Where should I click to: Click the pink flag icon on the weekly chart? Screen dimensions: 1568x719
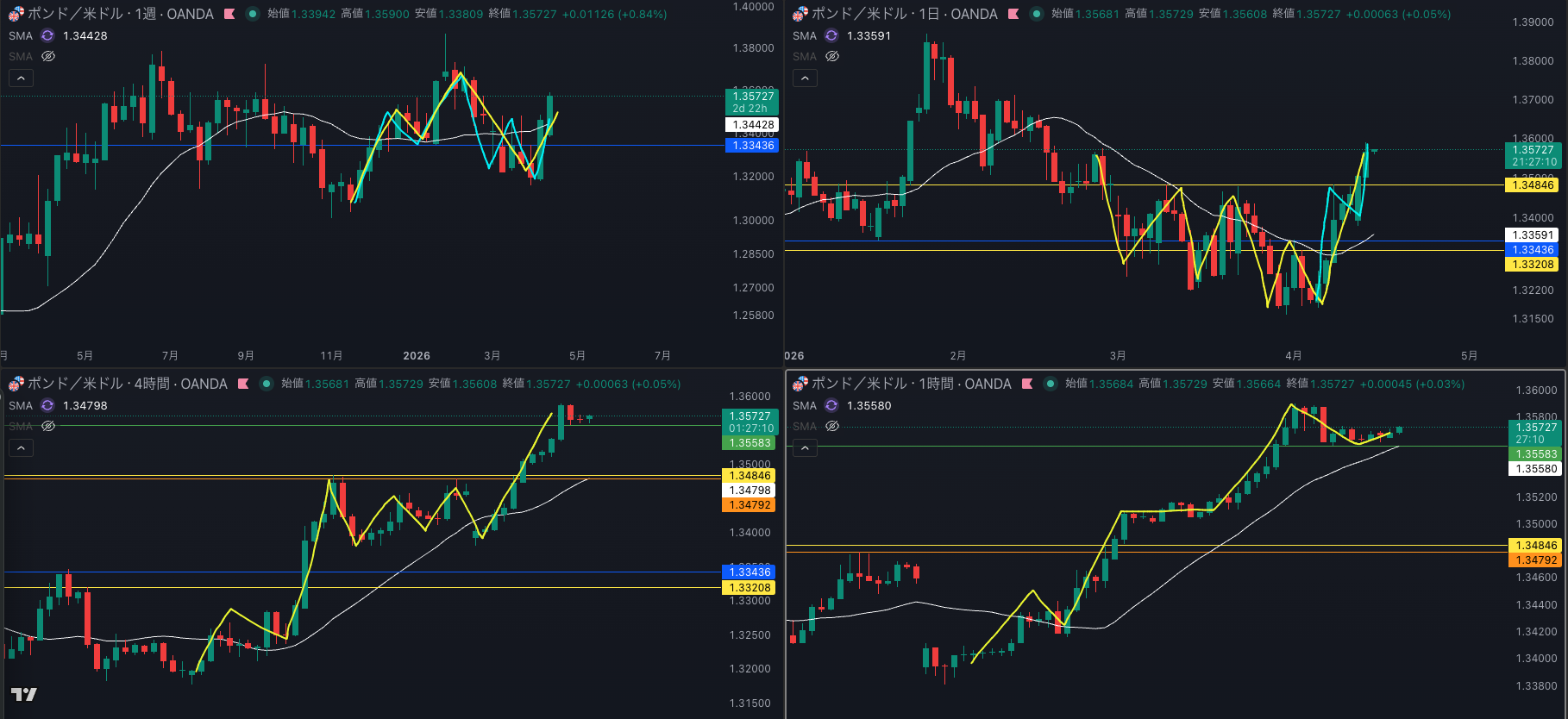[x=229, y=14]
